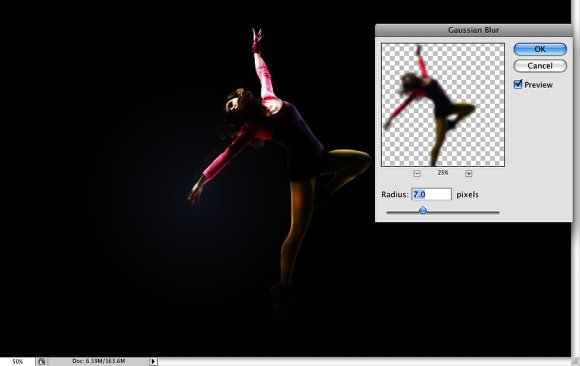This screenshot has height=366, width=580.
Task: Click the horizontal scrollbar of the document window
Action: click(x=364, y=361)
